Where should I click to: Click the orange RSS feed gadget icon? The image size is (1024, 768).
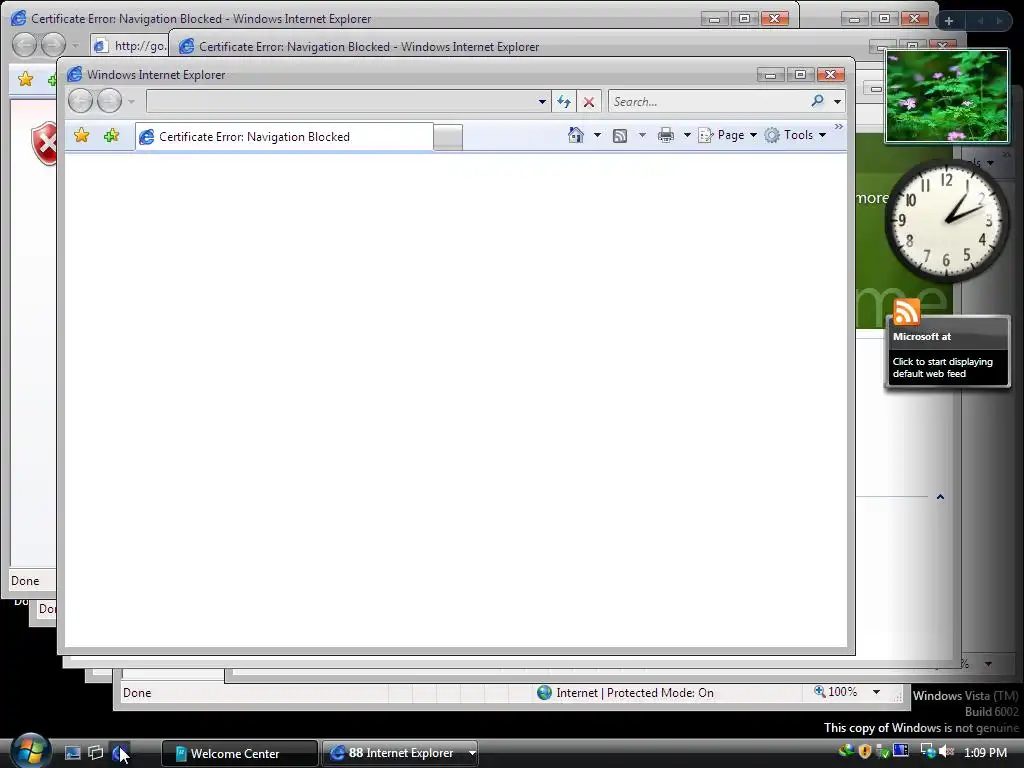click(906, 312)
